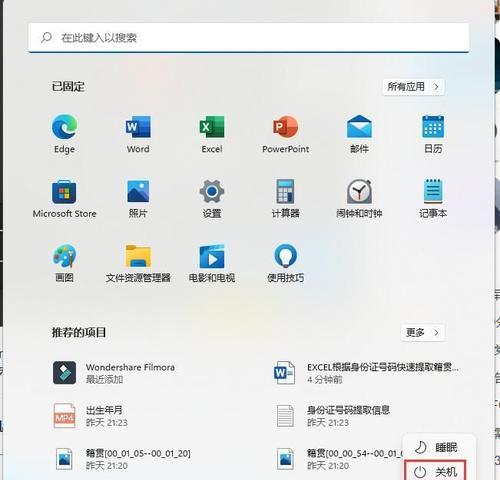Image resolution: width=500 pixels, height=480 pixels.
Task: Launch PowerPoint from the pinned list
Action: pyautogui.click(x=285, y=127)
